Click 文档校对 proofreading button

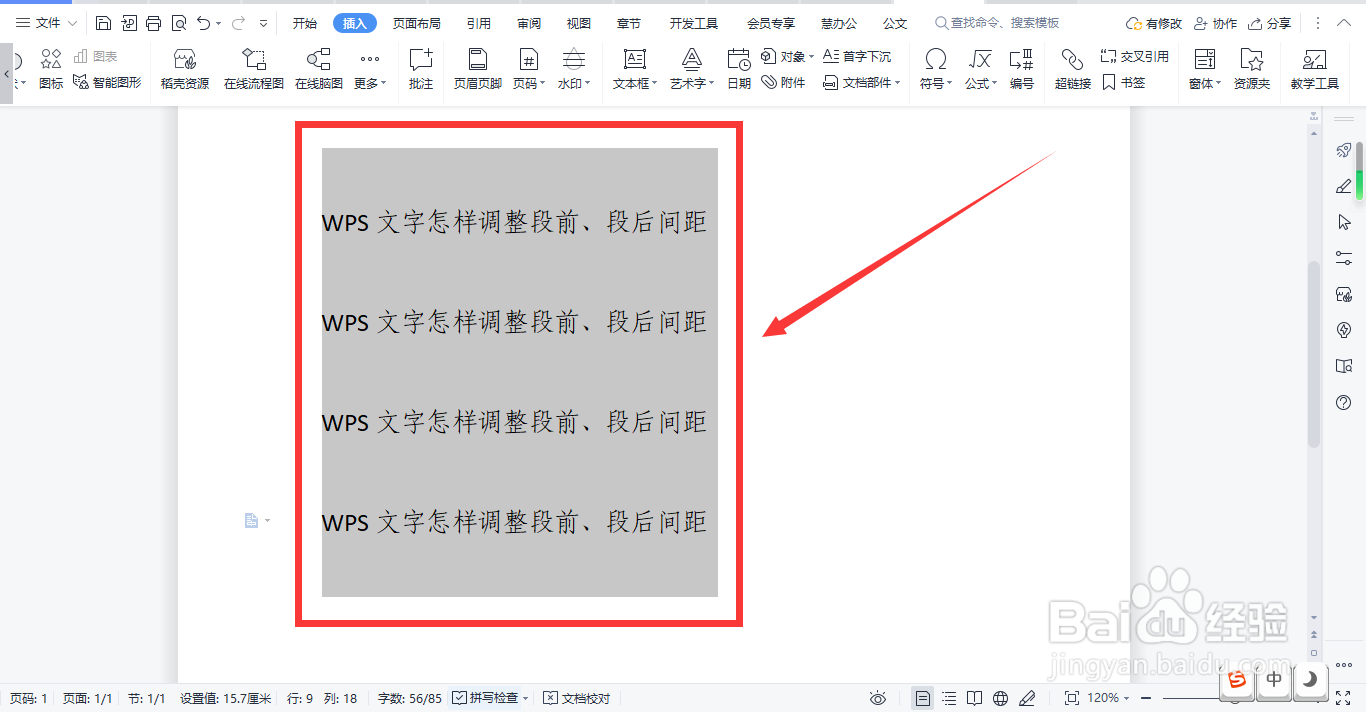click(x=577, y=698)
